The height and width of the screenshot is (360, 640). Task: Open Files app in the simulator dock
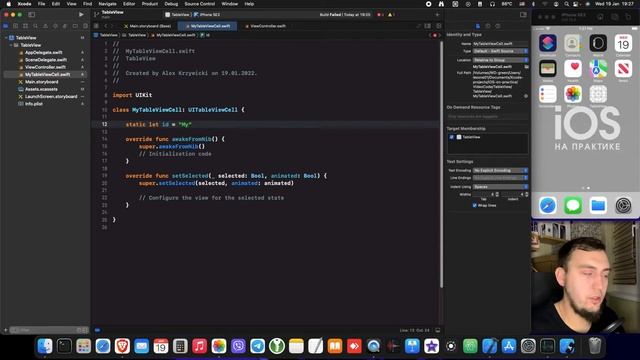click(598, 206)
